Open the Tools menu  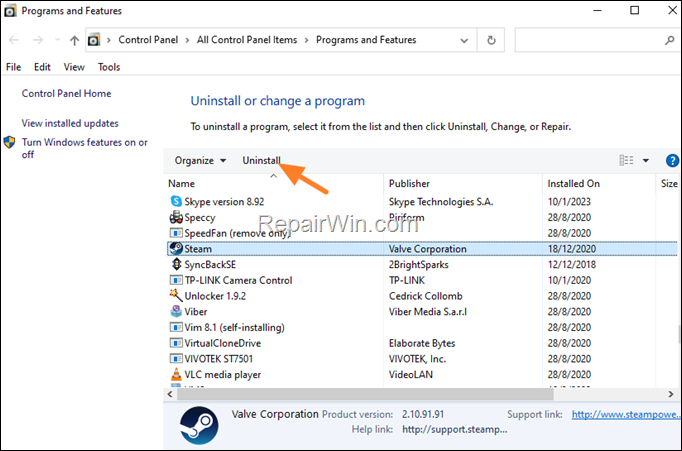[109, 67]
